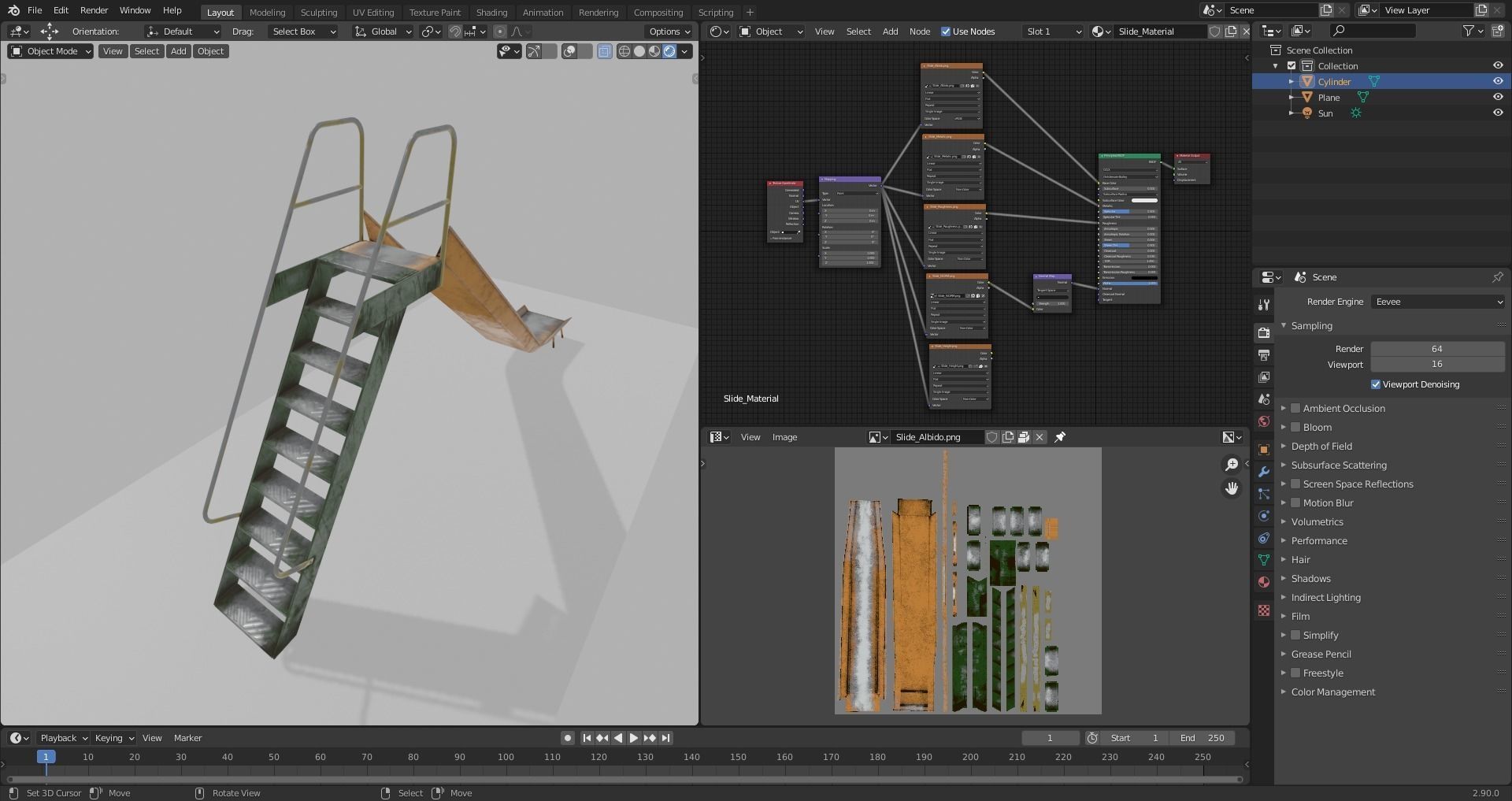Switch to the Texture Paint workspace tab

[x=435, y=12]
